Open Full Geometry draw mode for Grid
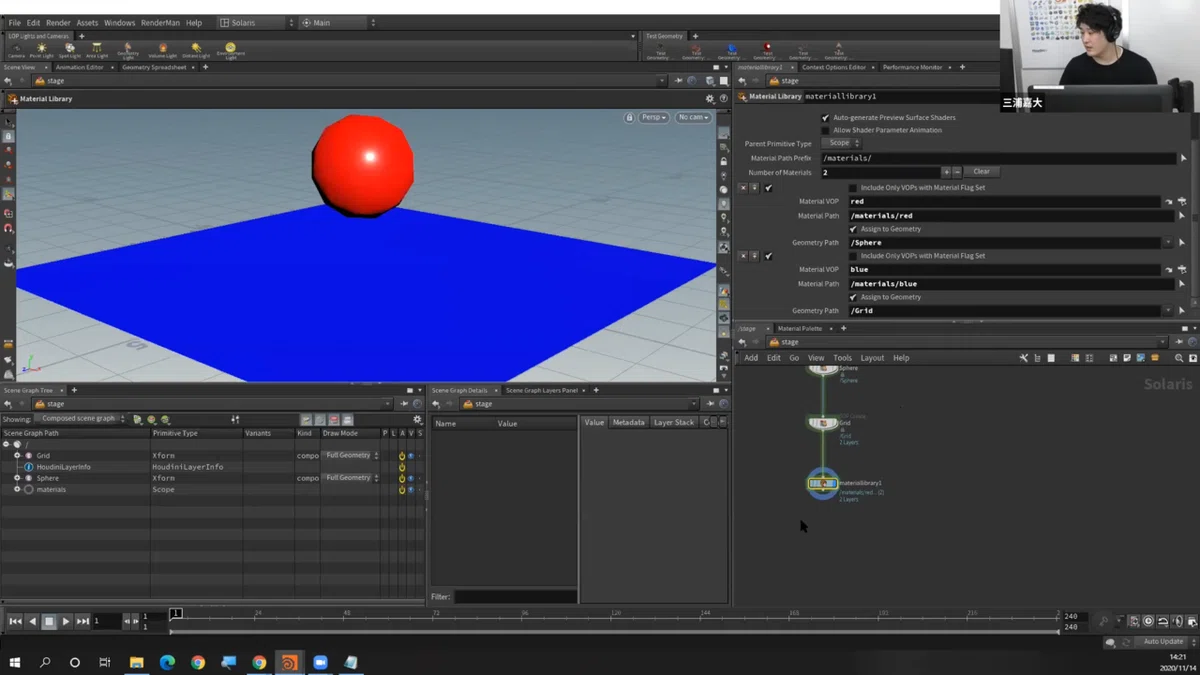The height and width of the screenshot is (675, 1200). [351, 456]
